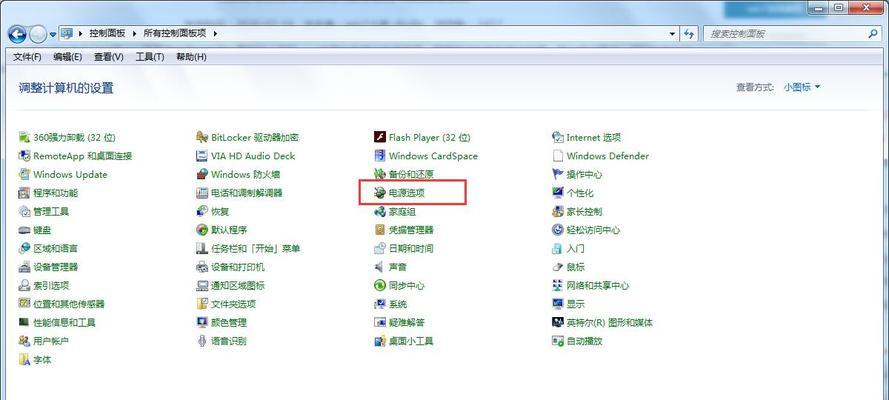
Task: Click the BitLocker 驱动器加密 icon
Action: click(202, 137)
